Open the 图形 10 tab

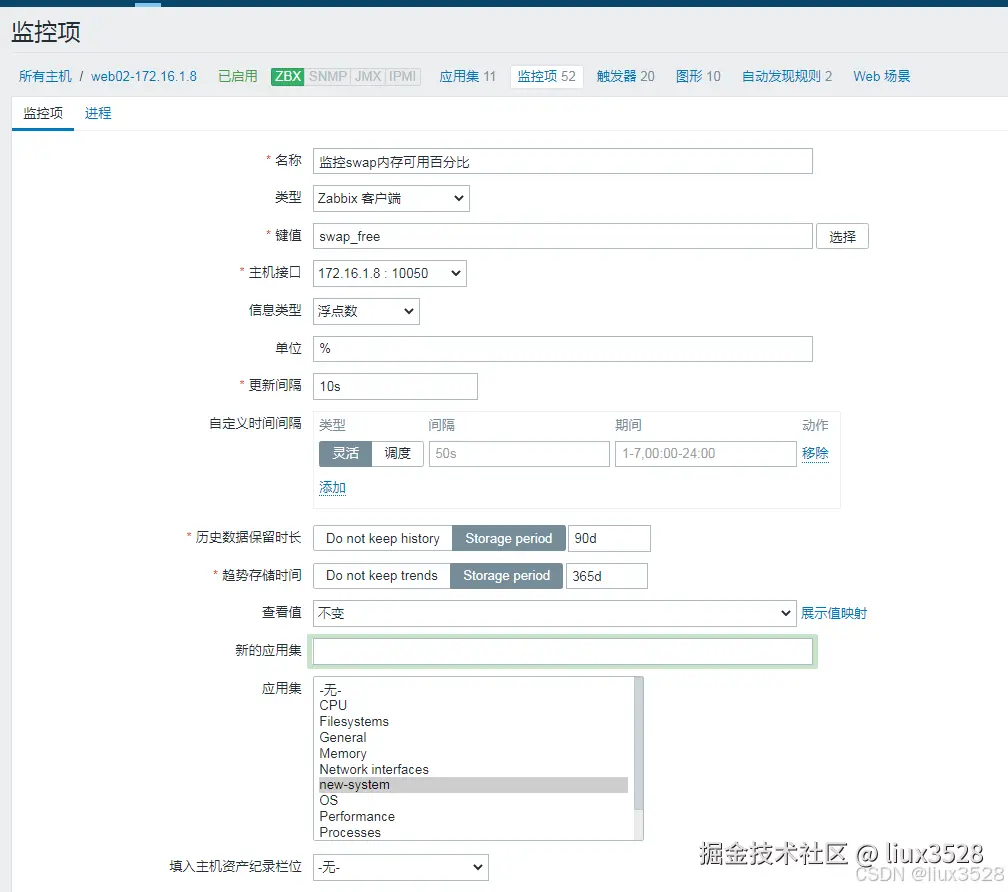(698, 76)
